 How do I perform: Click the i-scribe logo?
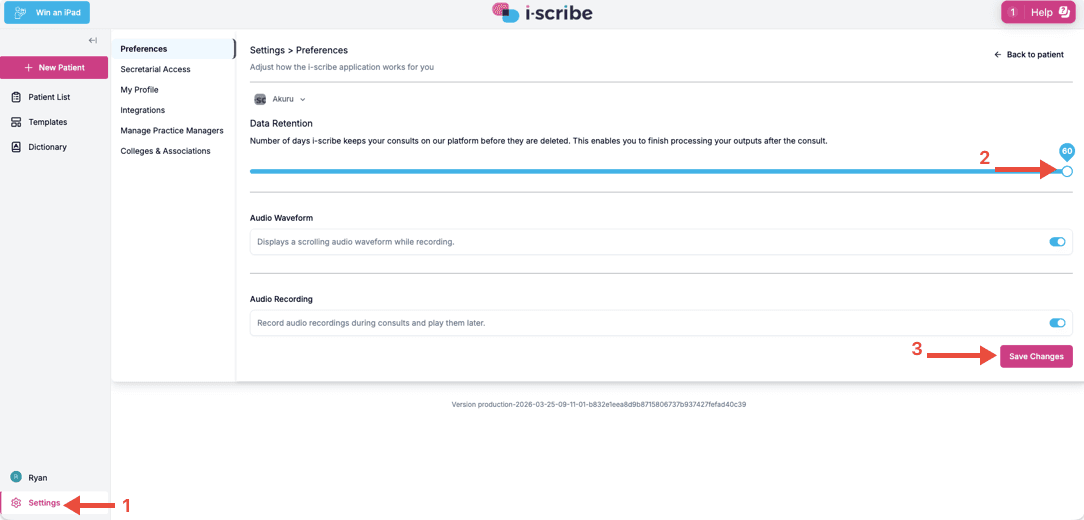[x=541, y=12]
